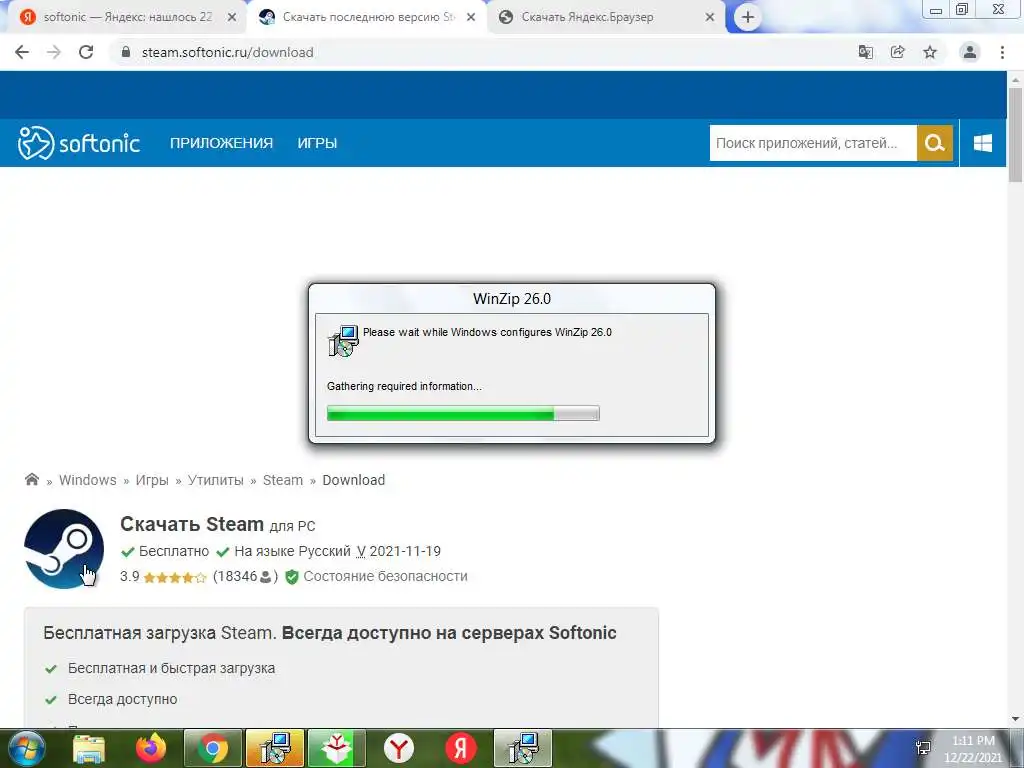Click the Игры breadcrumb link
This screenshot has width=1024, height=768.
point(152,480)
